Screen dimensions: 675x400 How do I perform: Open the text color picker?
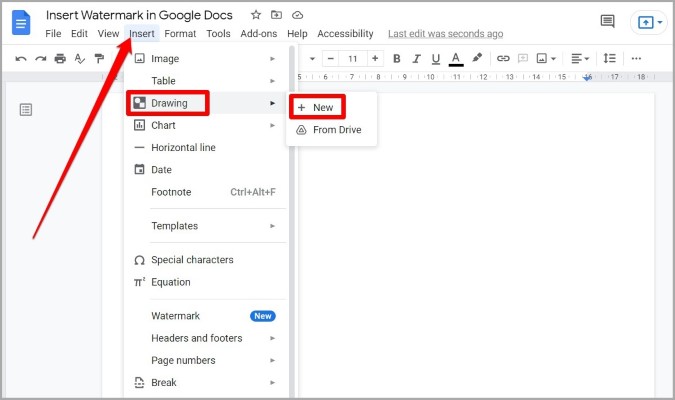(456, 59)
